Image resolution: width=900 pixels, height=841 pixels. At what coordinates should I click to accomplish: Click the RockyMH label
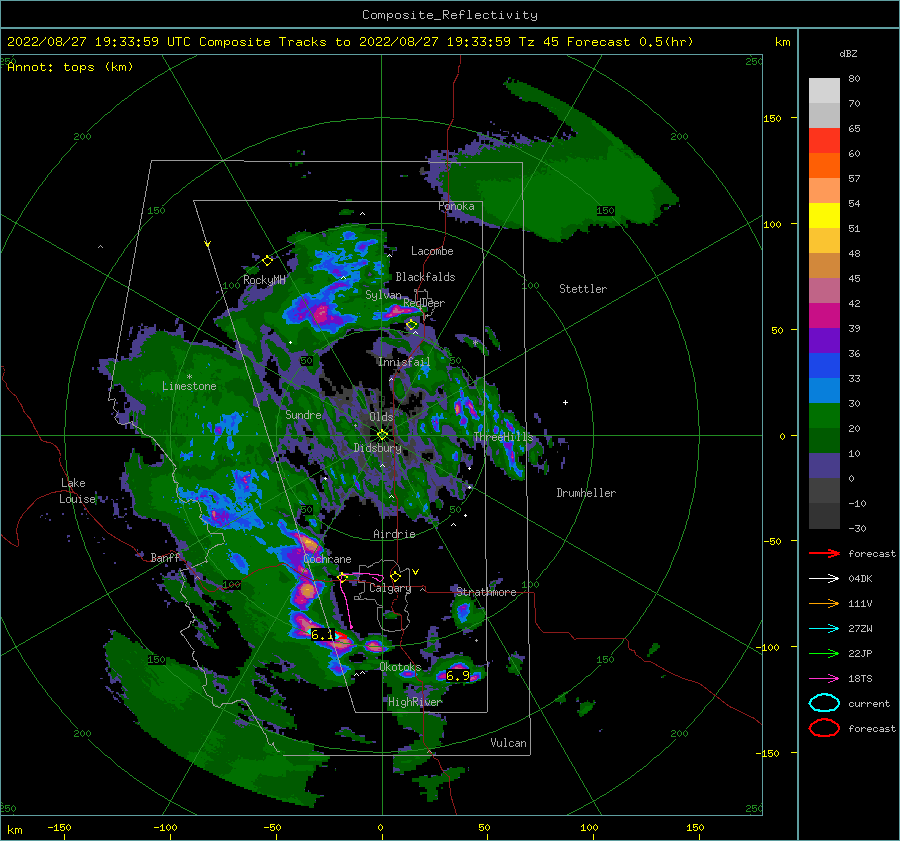click(264, 280)
